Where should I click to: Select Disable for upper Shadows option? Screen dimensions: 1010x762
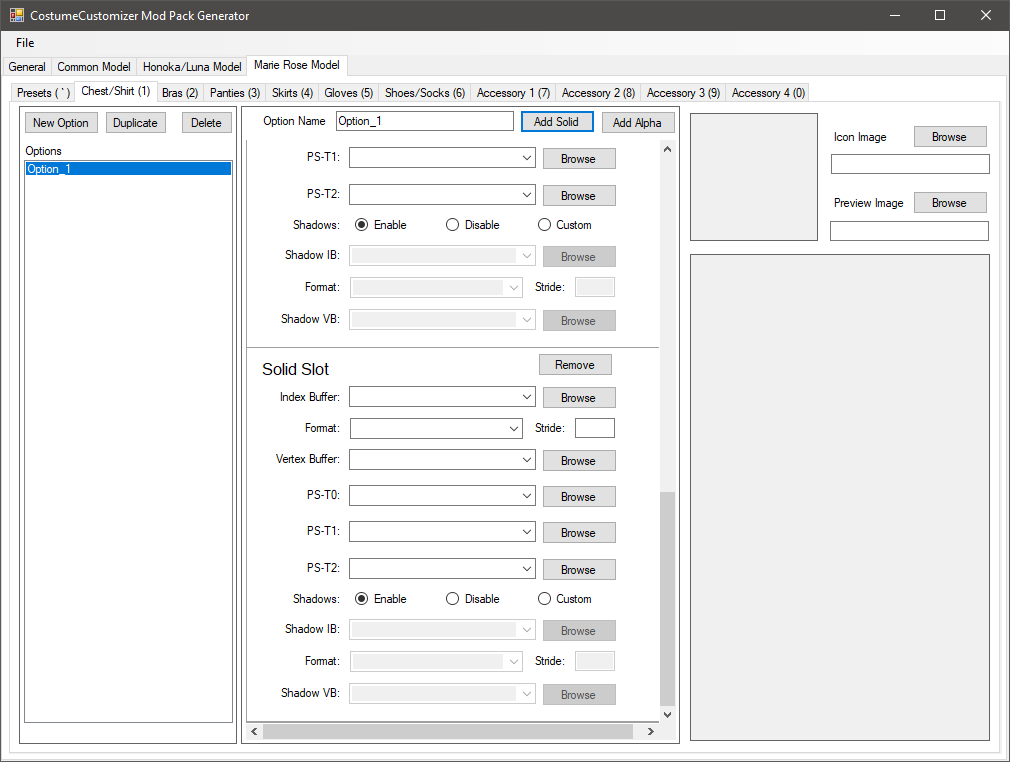click(472, 225)
